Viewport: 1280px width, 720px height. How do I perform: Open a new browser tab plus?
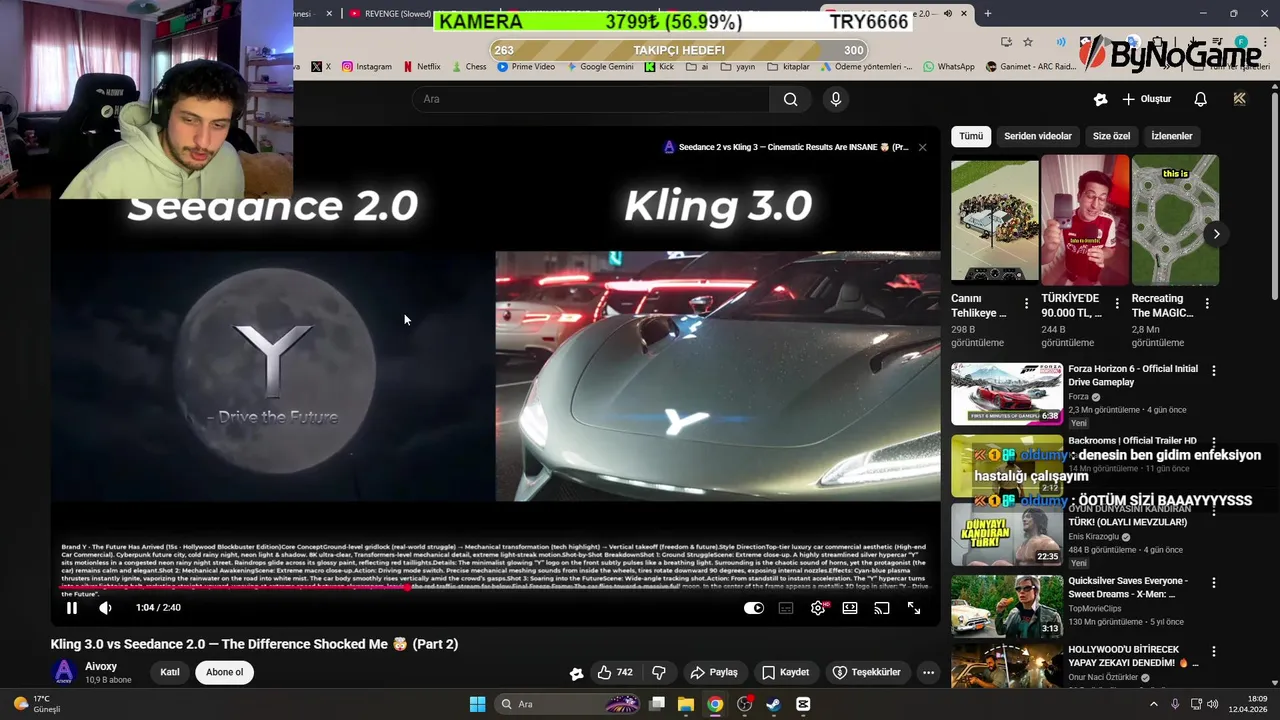click(x=988, y=14)
